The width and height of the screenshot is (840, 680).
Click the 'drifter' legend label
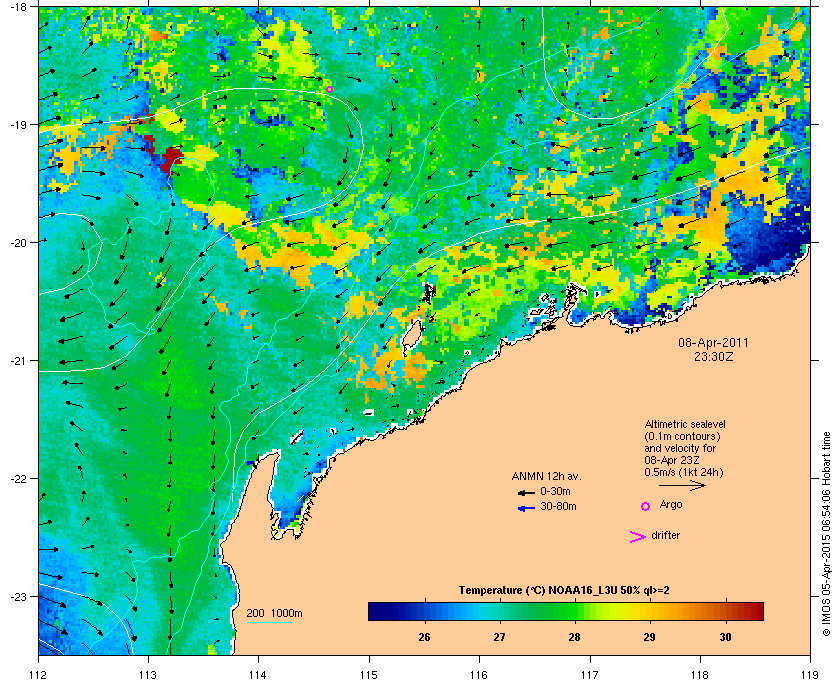click(x=665, y=535)
